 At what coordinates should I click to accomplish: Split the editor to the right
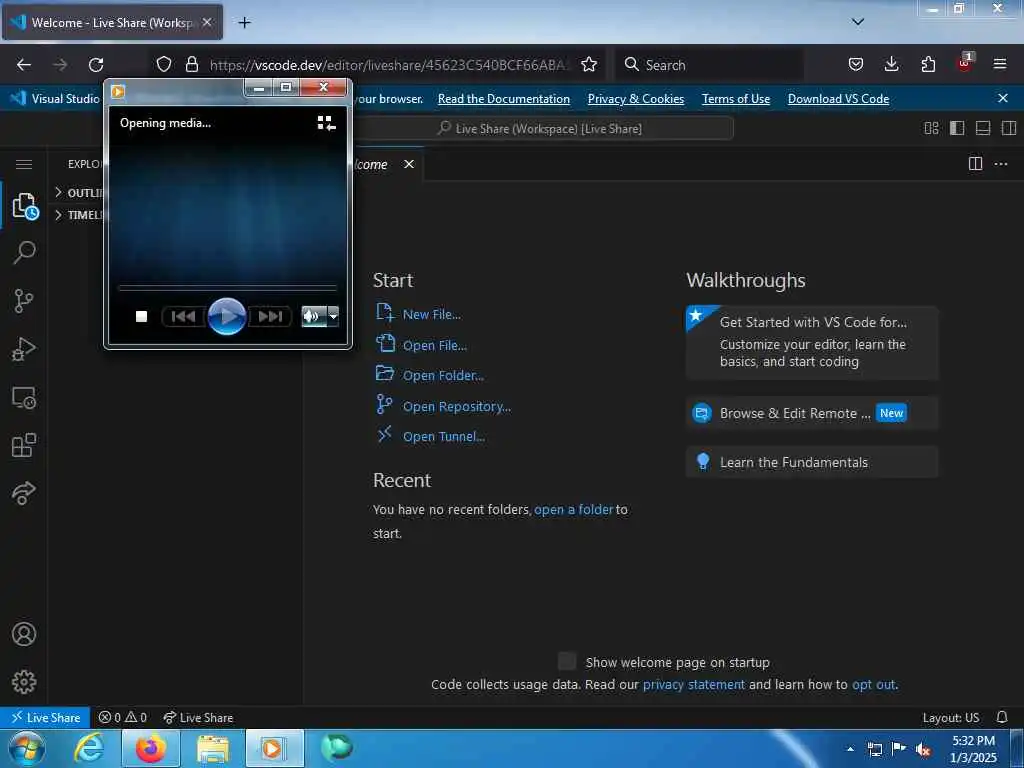click(x=975, y=163)
